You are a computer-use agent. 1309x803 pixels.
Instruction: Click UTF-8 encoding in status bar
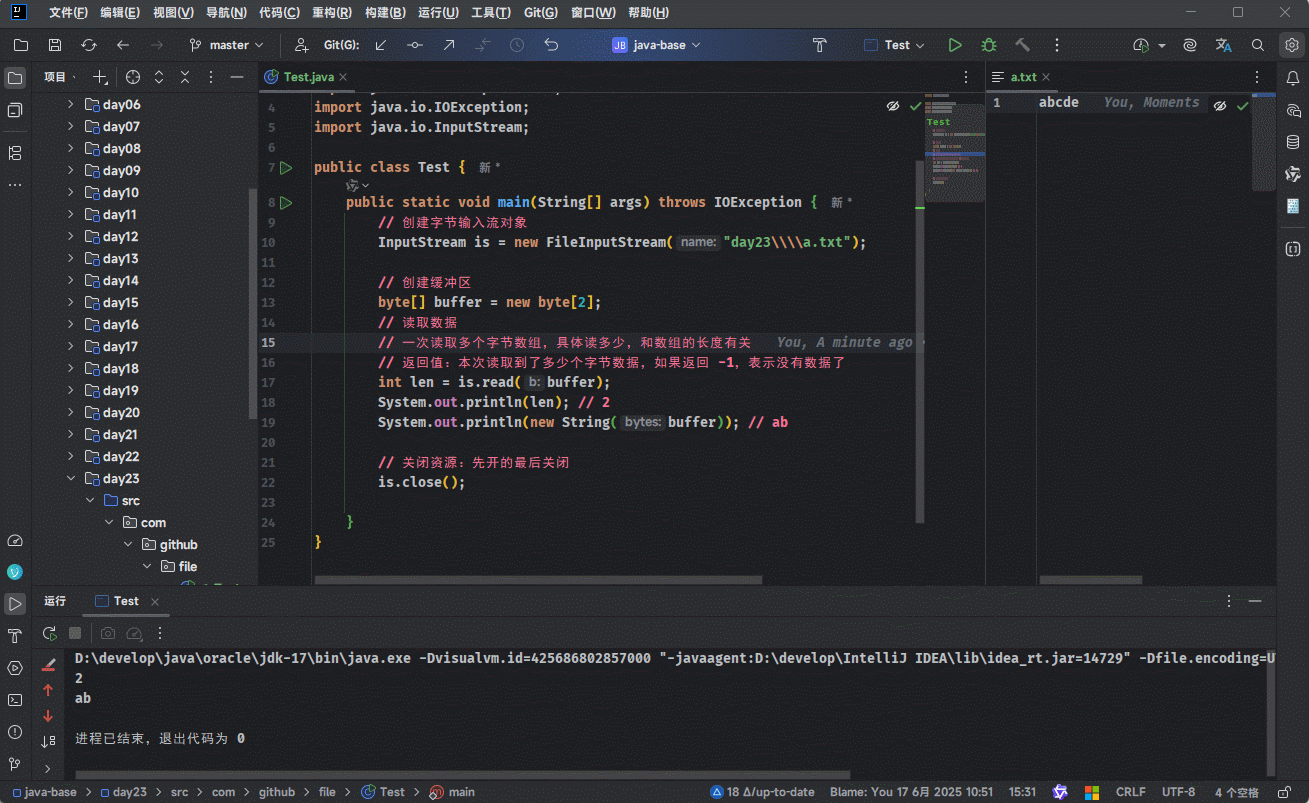tap(1178, 792)
